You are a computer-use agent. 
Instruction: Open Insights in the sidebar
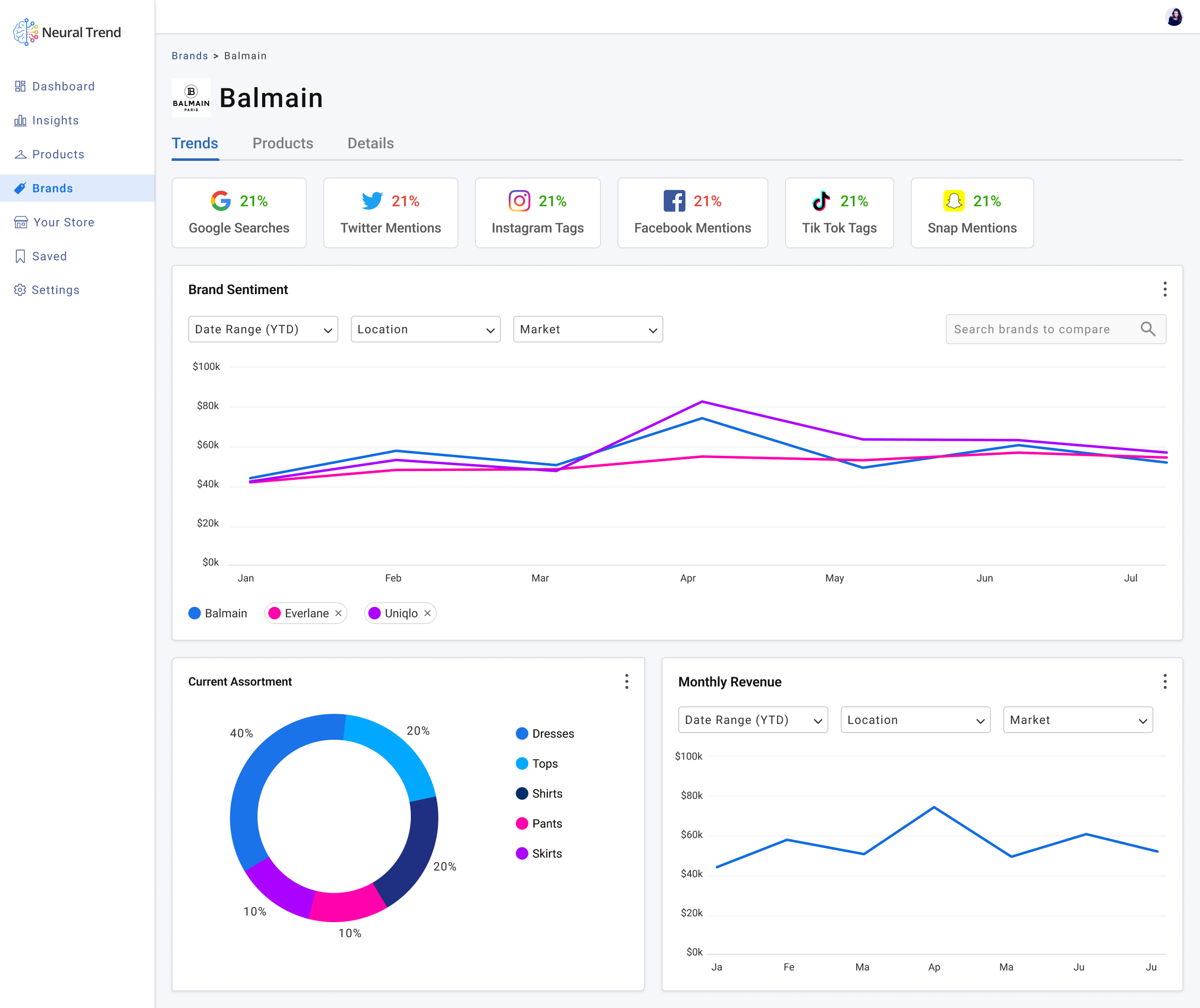(x=55, y=120)
